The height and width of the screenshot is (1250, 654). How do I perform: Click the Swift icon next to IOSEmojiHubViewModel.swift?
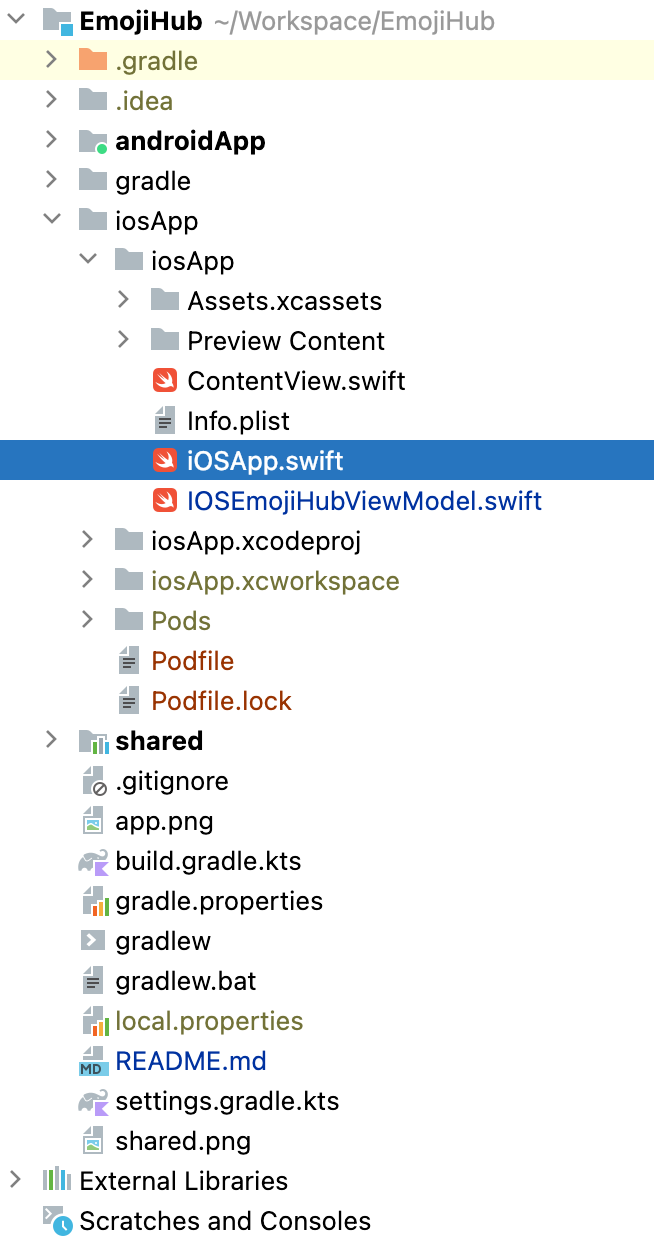point(164,501)
